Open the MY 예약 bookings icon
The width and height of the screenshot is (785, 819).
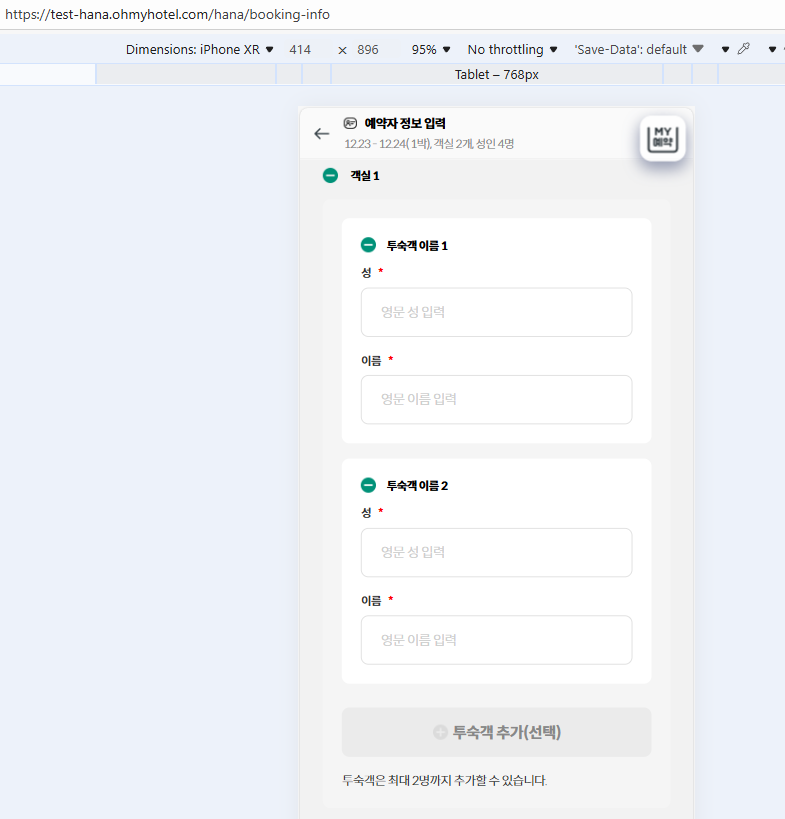point(663,139)
